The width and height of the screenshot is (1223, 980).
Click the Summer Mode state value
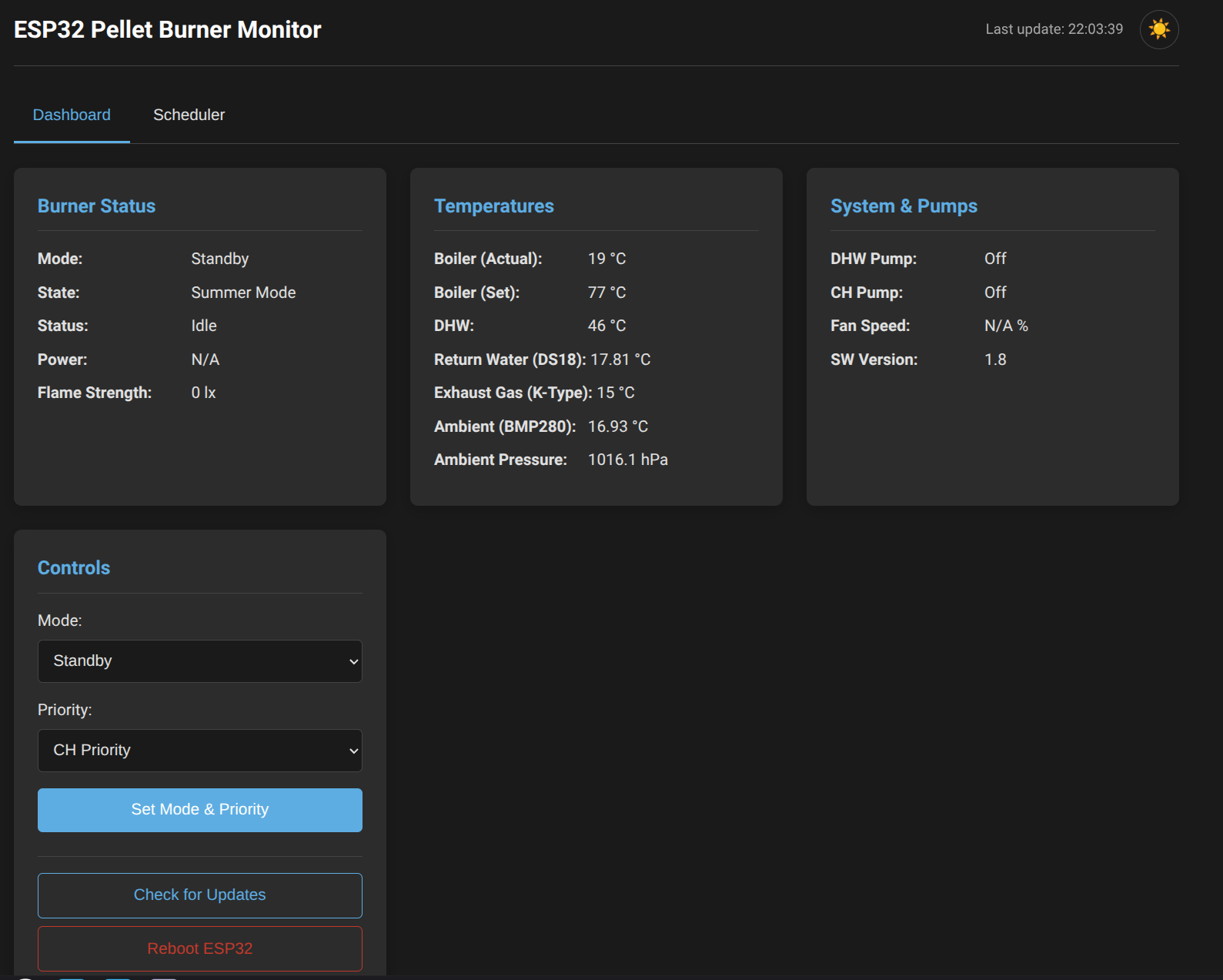click(243, 293)
